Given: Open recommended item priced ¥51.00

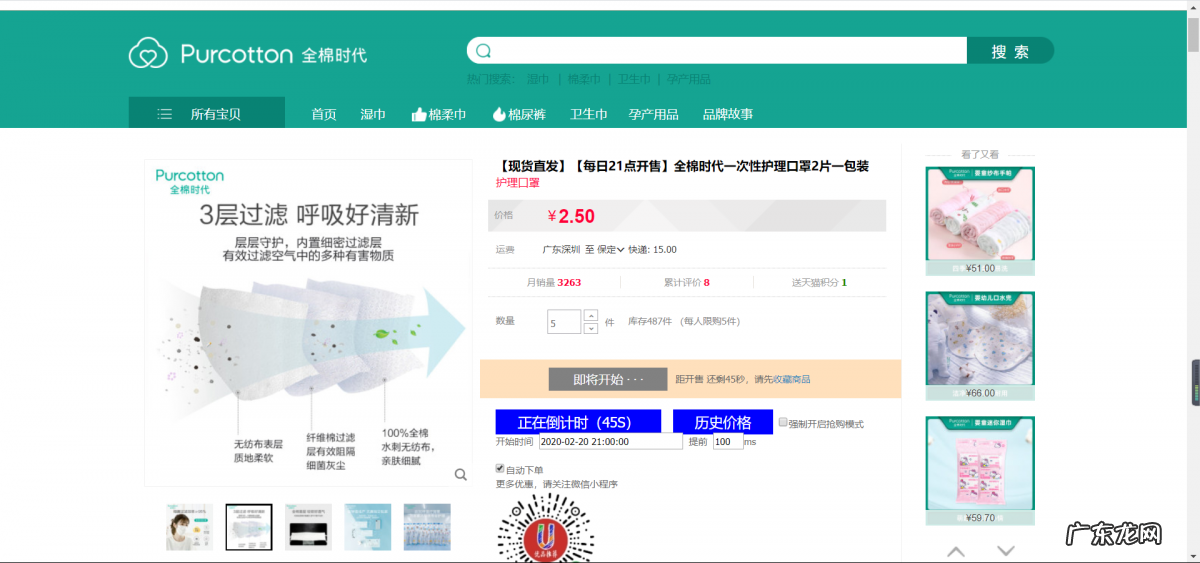Looking at the screenshot, I should 980,220.
